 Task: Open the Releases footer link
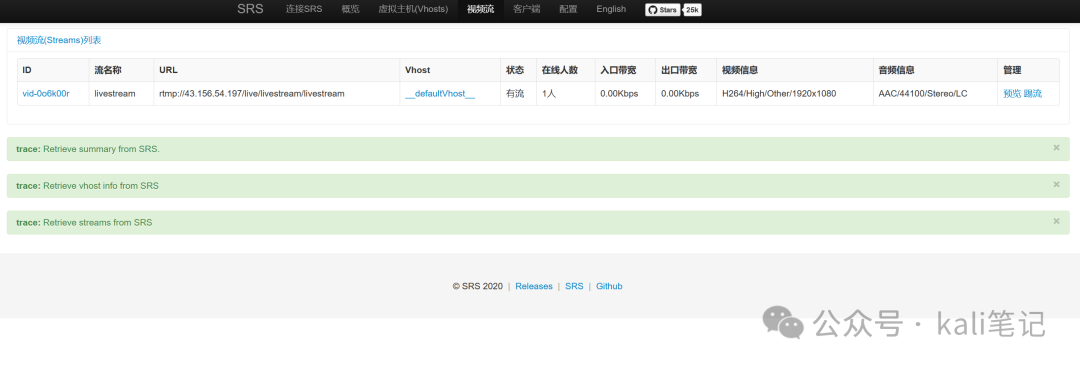(534, 286)
